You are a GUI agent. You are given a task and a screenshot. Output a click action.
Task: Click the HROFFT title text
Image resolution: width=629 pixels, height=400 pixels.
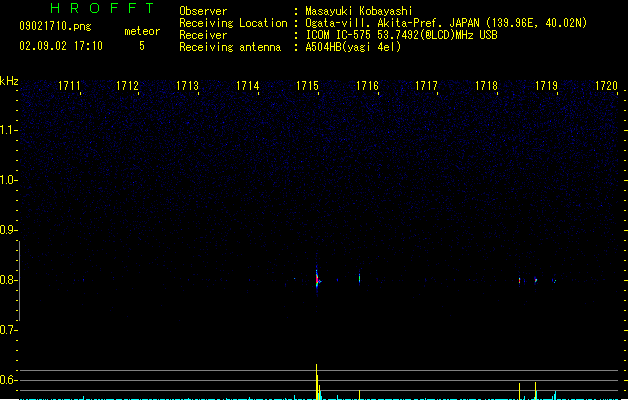[102, 8]
